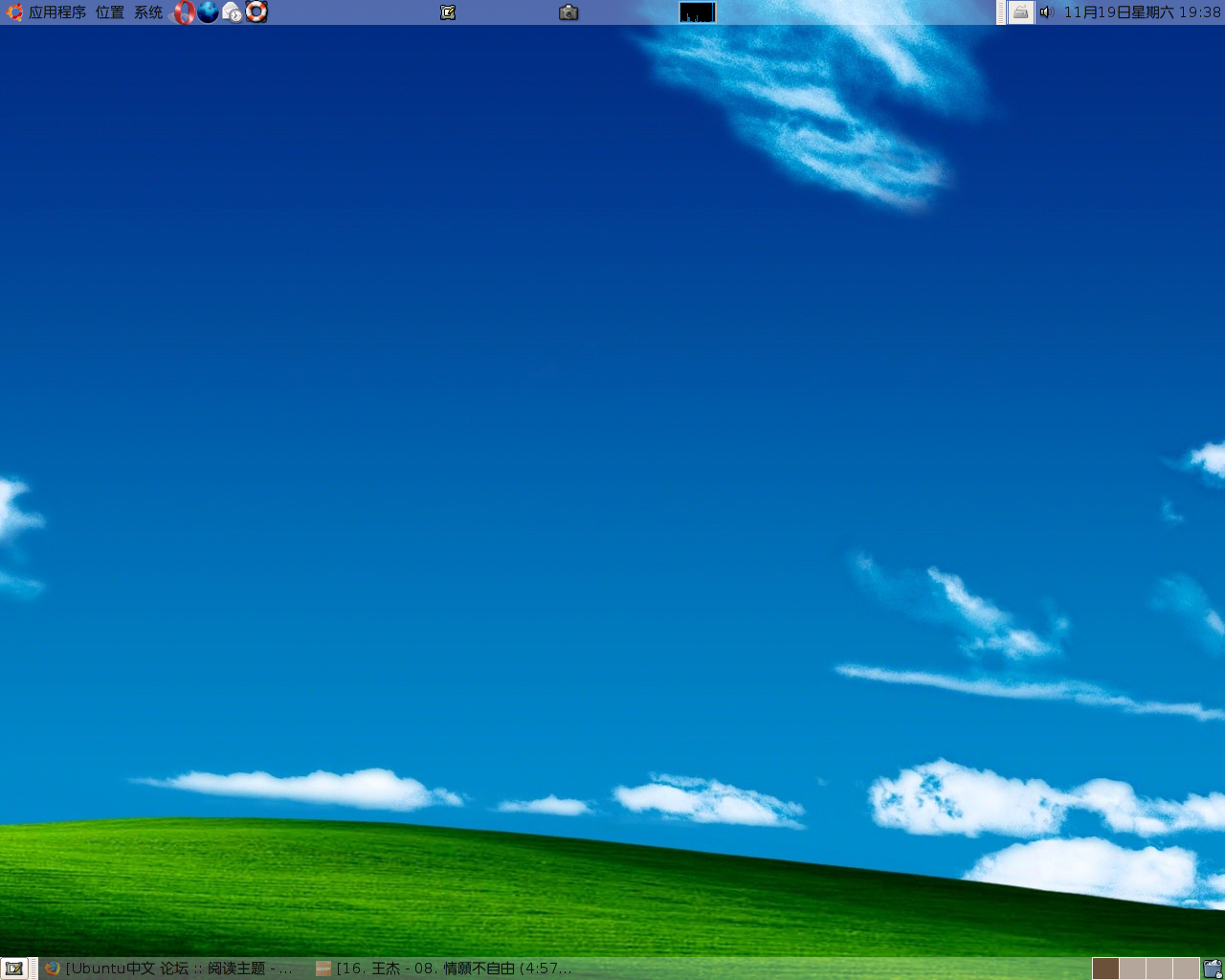The image size is (1225, 980).
Task: Open the Evolution mail launcher icon
Action: 233,12
